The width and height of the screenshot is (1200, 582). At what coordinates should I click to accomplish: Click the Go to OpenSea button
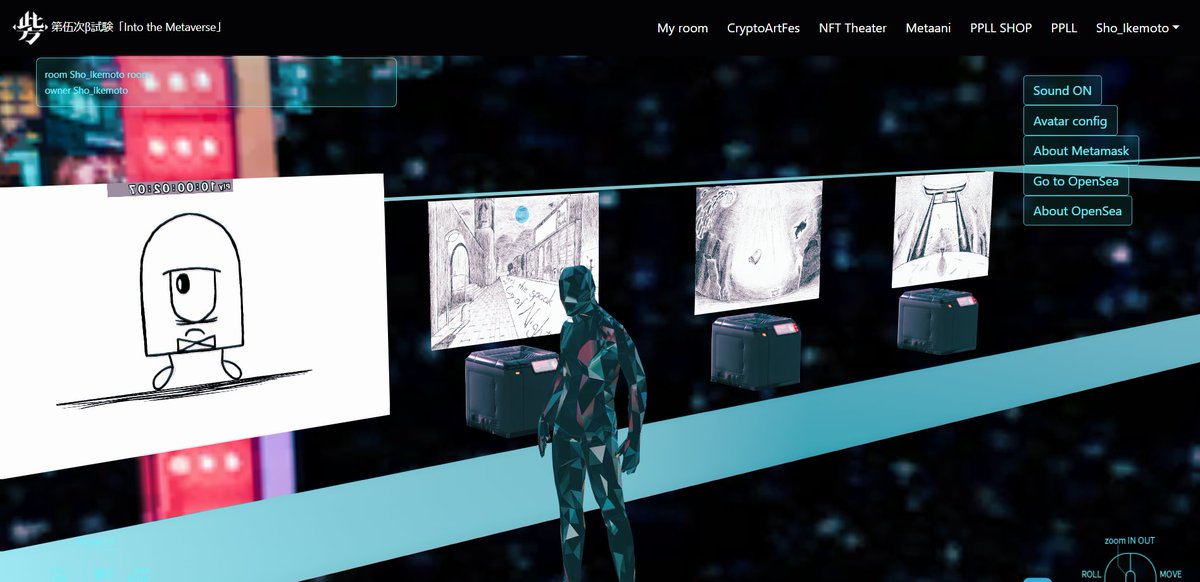pos(1076,181)
